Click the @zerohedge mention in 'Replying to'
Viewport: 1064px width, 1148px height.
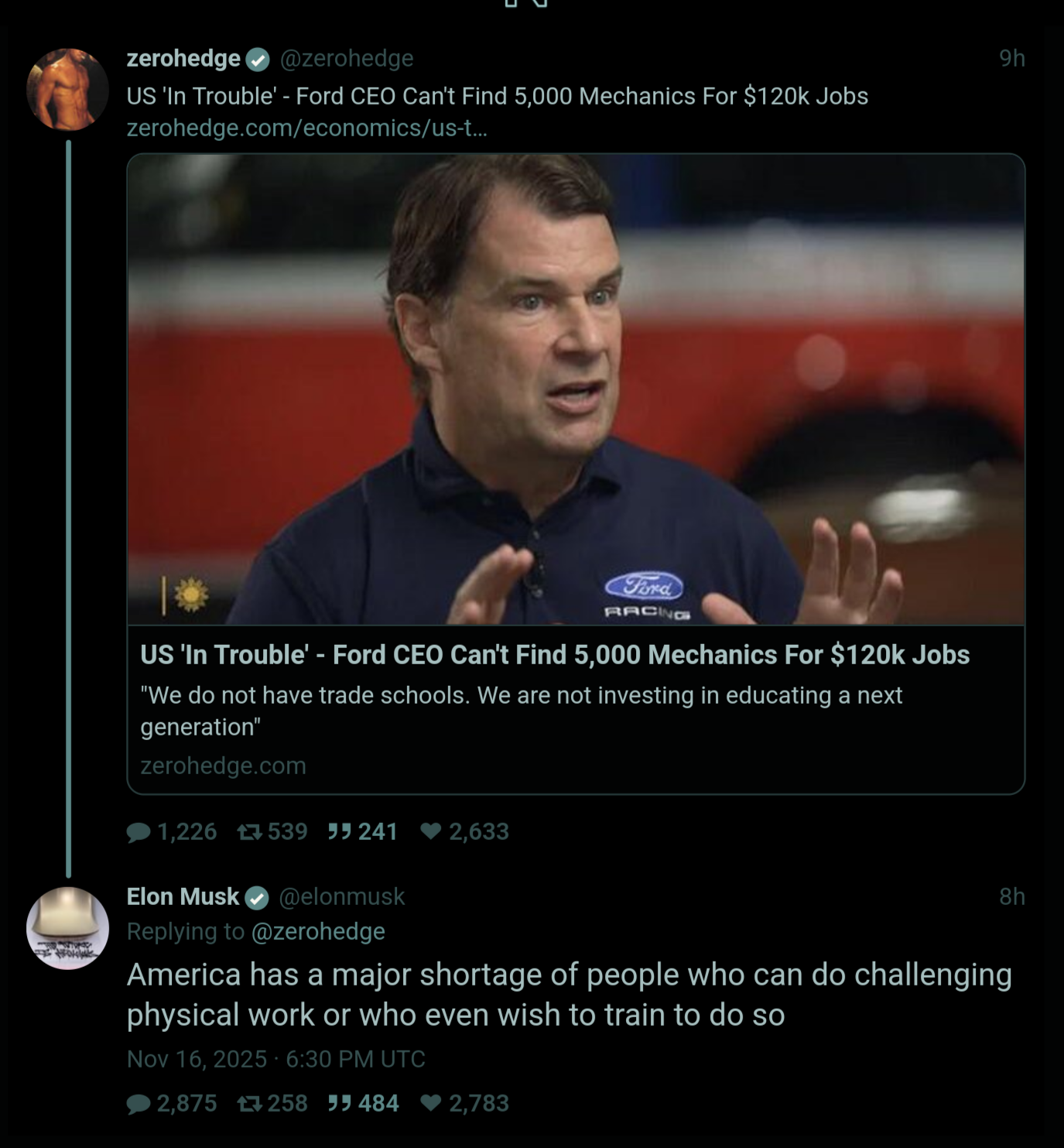(318, 931)
